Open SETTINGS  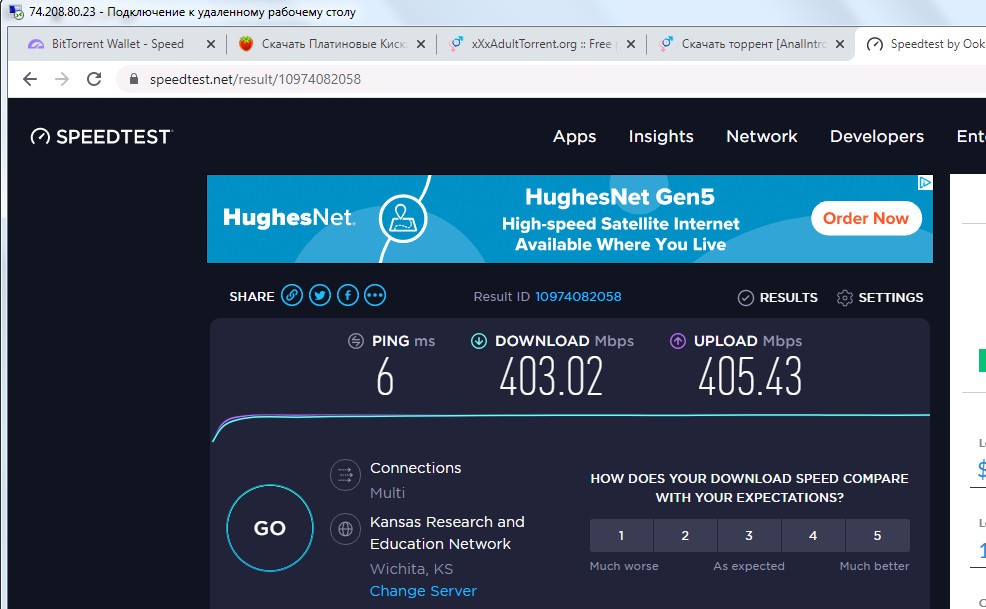coord(890,298)
